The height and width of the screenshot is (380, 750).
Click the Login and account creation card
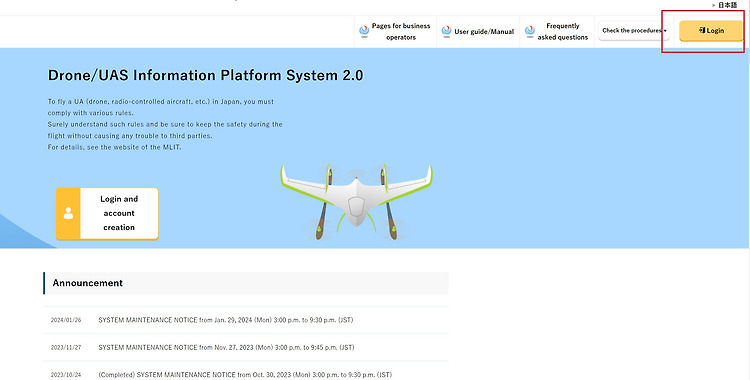(107, 213)
